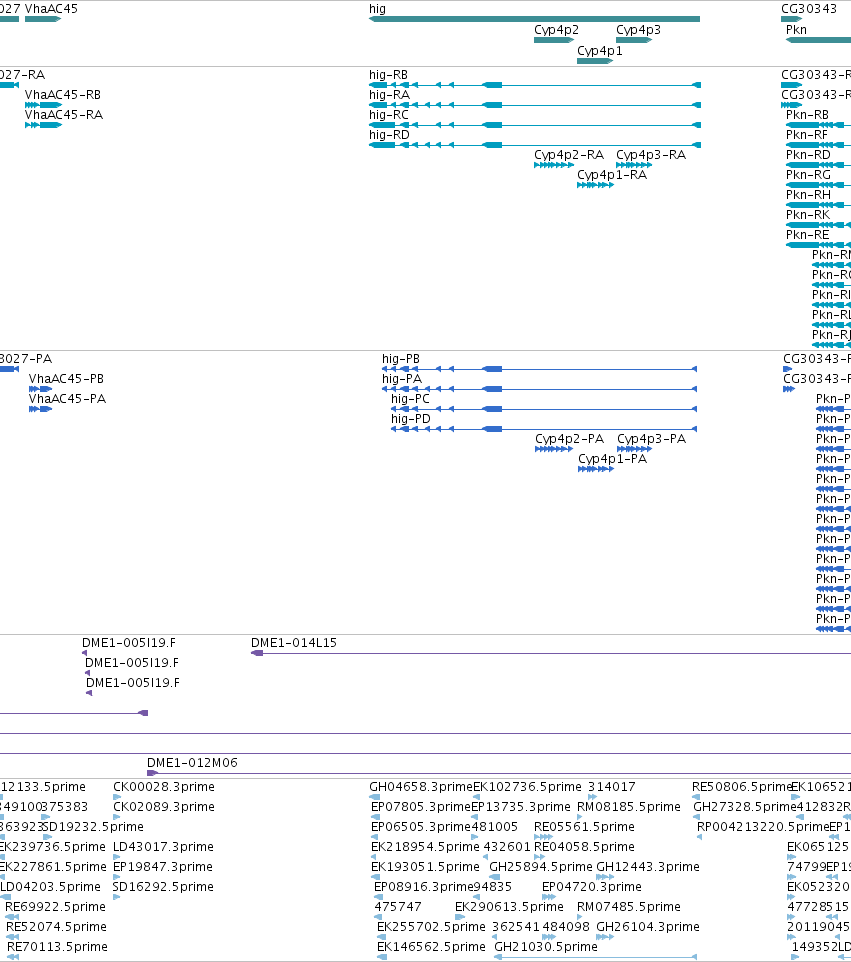Open EST EP06505.3prime
851x962 pixels.
(x=421, y=826)
